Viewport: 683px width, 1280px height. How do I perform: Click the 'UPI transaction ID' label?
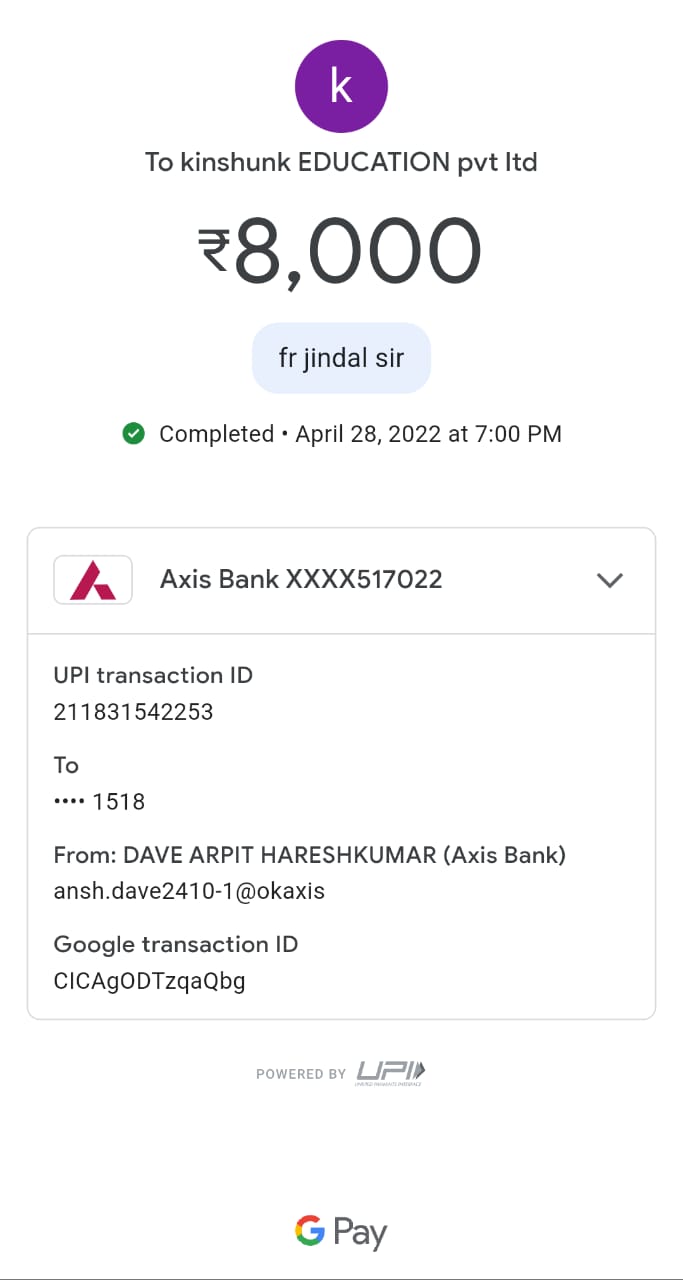coord(153,675)
